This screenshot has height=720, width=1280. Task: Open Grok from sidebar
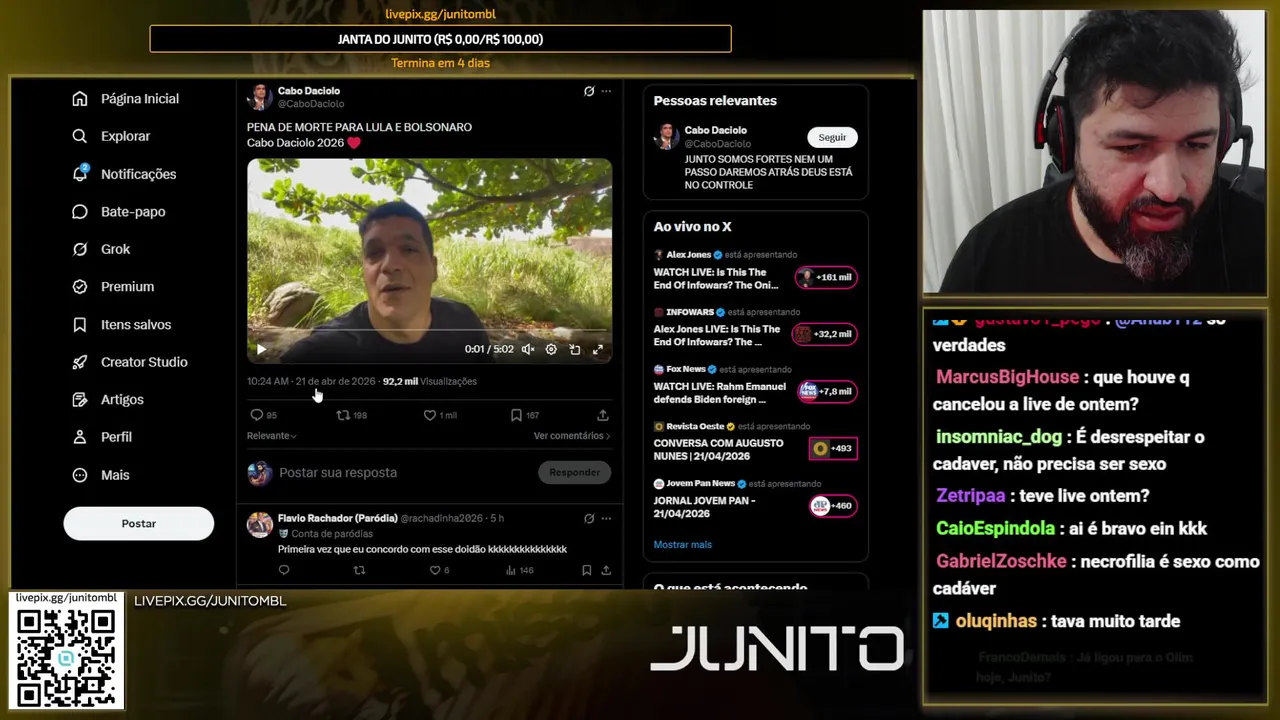101,249
